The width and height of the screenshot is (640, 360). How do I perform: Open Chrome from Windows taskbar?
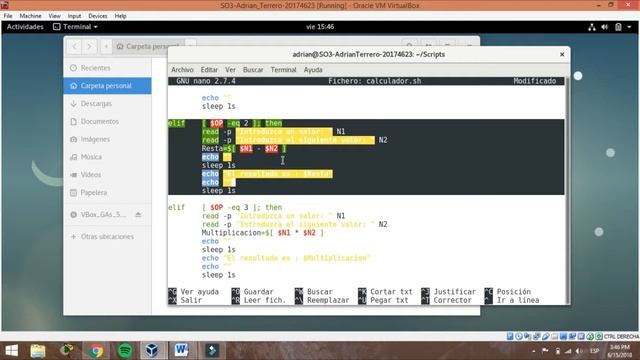coord(96,351)
